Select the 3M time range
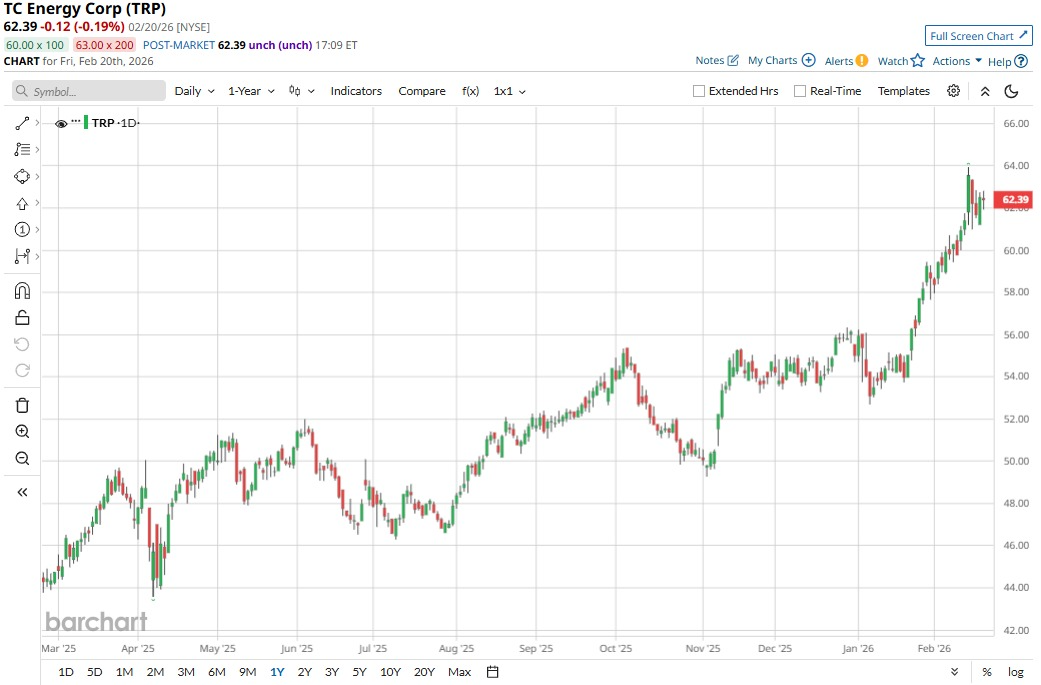The image size is (1041, 685). pos(186,672)
